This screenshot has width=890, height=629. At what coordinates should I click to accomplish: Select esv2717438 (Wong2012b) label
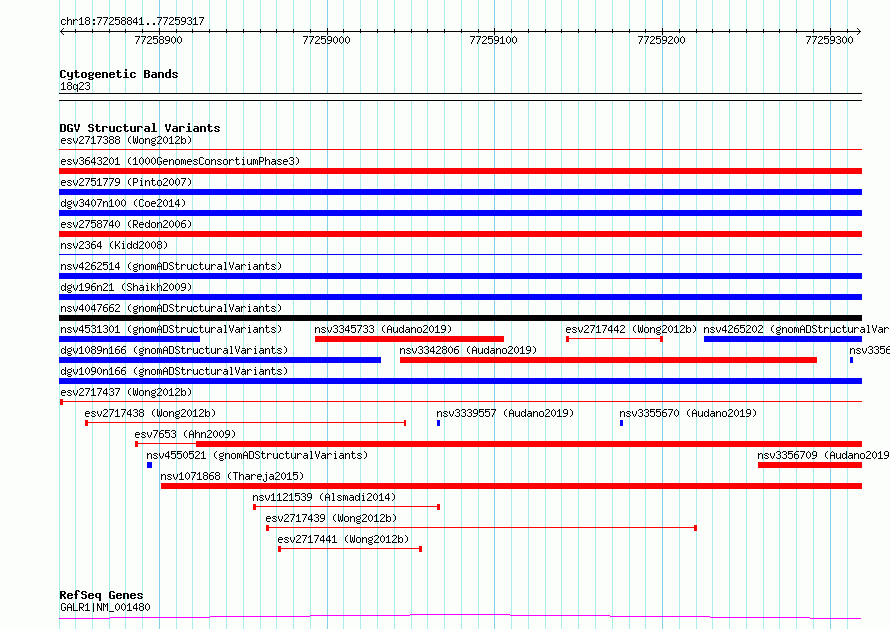[150, 413]
